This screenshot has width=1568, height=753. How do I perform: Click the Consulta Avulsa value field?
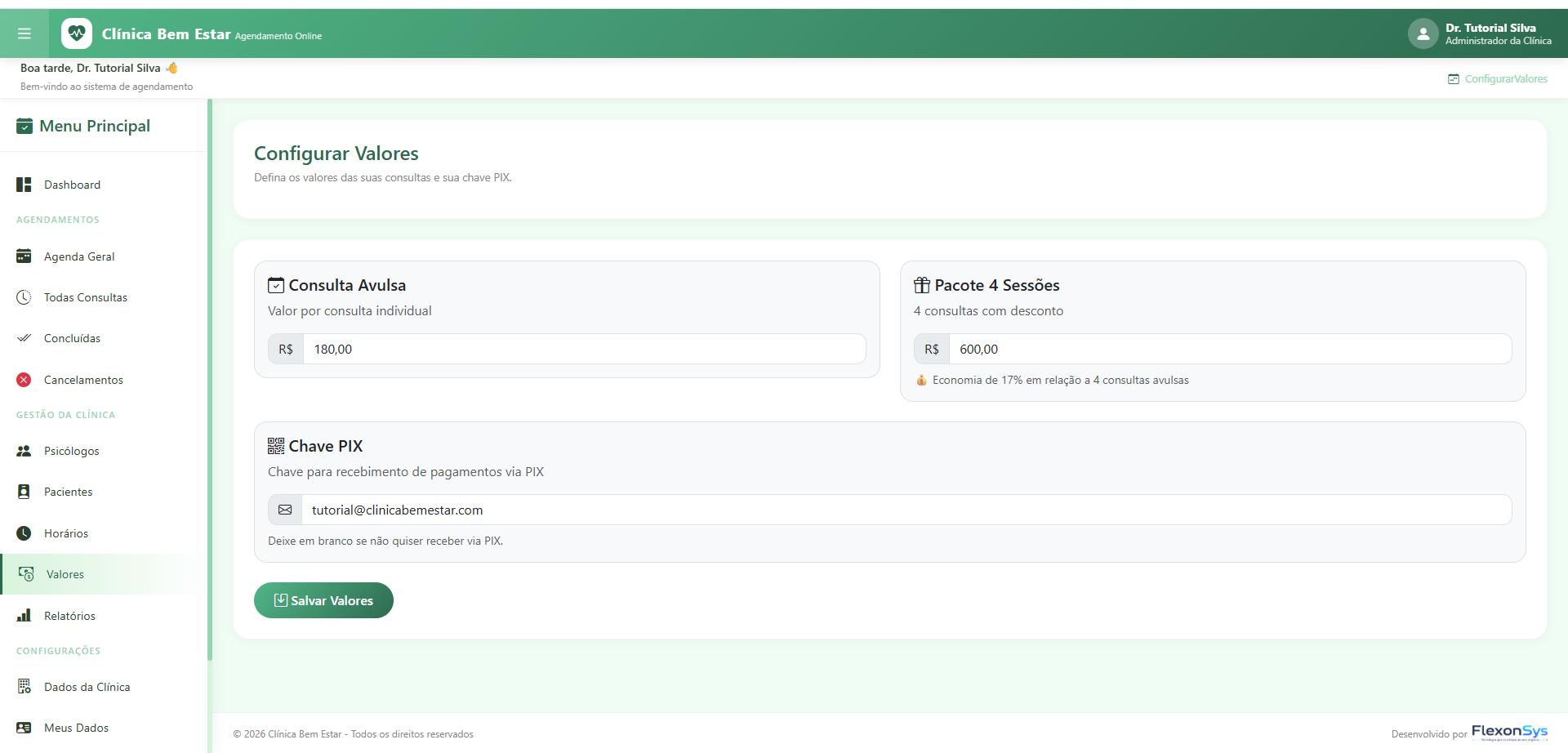[584, 349]
